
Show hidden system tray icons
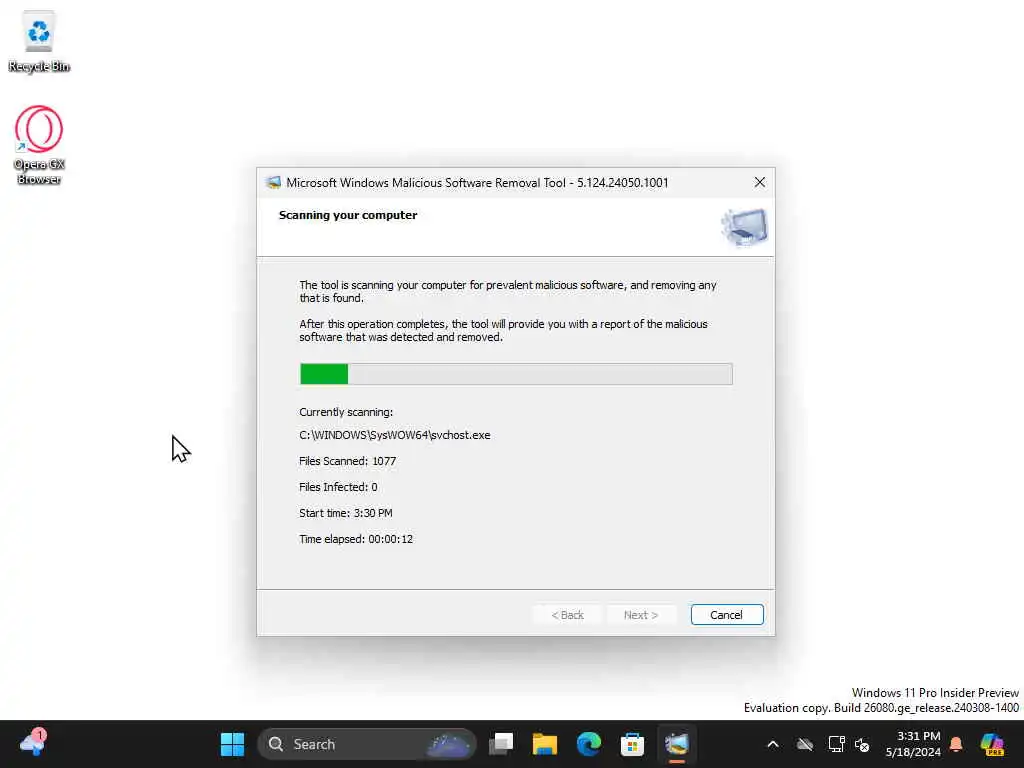pos(773,744)
